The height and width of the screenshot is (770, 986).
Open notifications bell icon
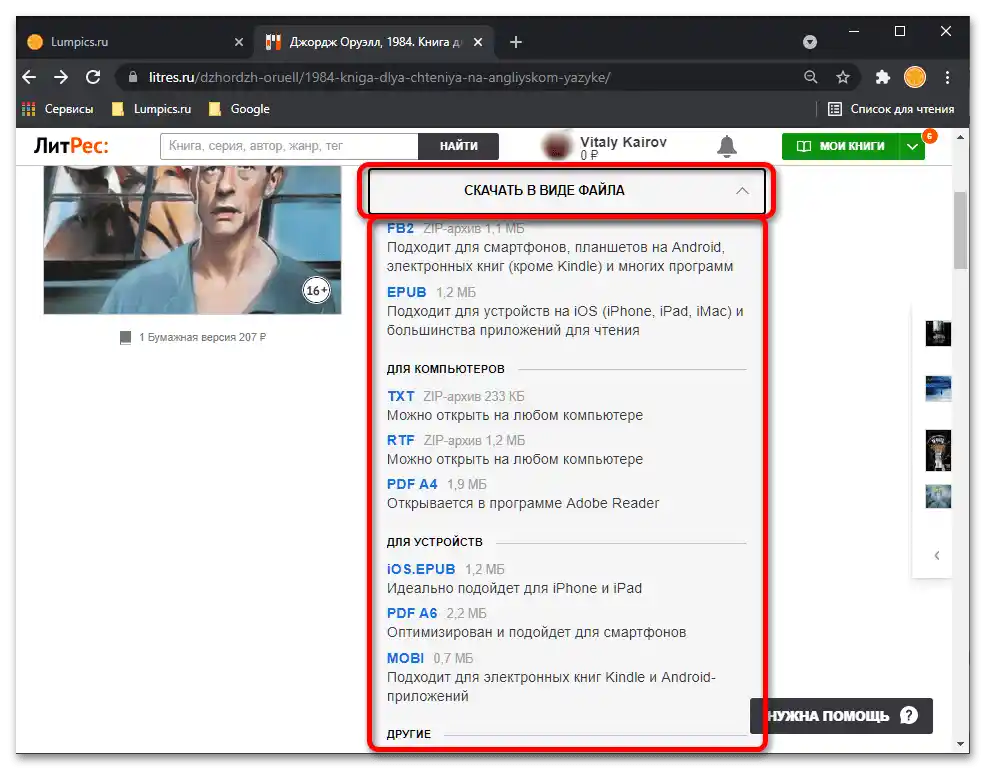(727, 146)
